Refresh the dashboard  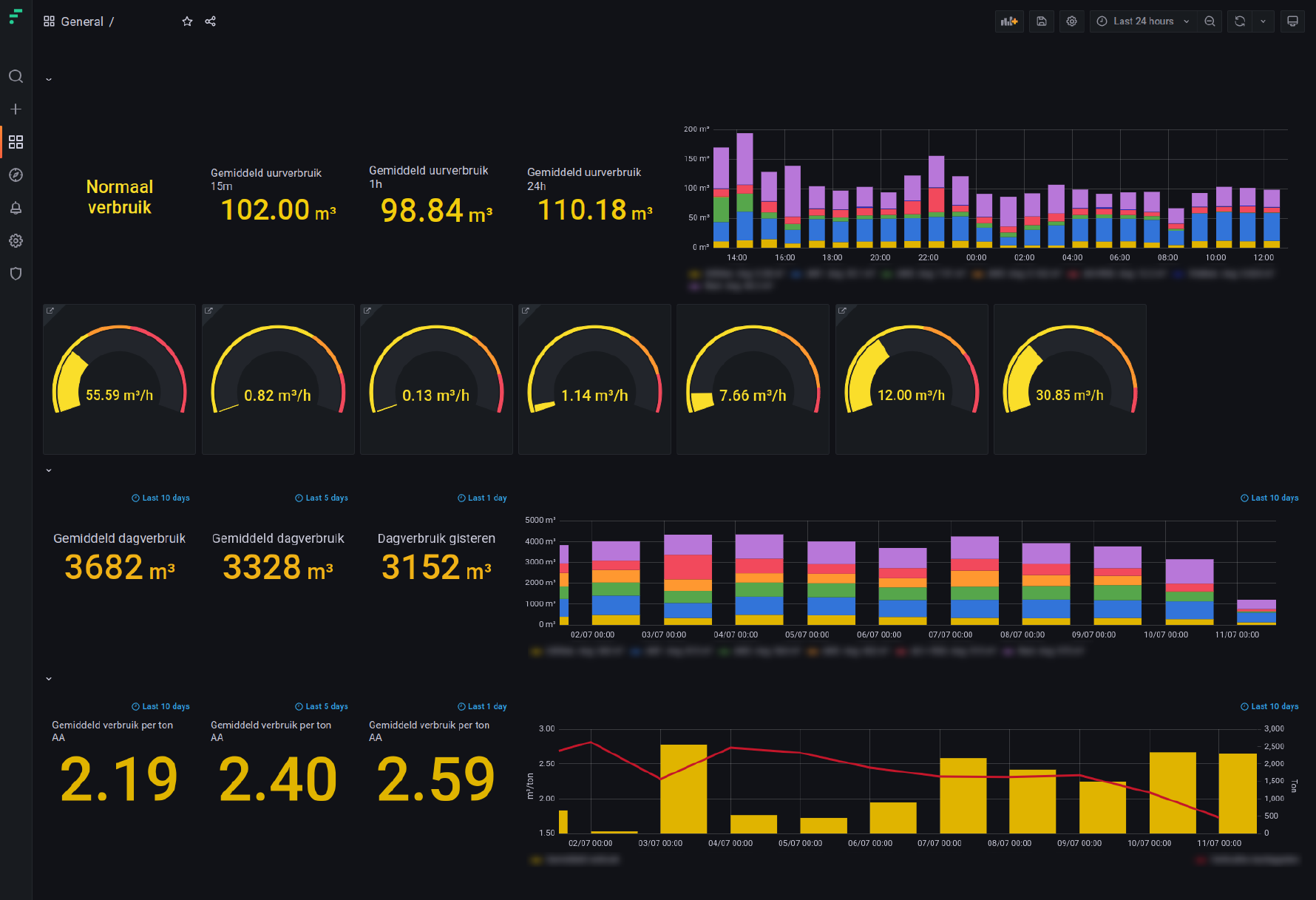[x=1240, y=21]
